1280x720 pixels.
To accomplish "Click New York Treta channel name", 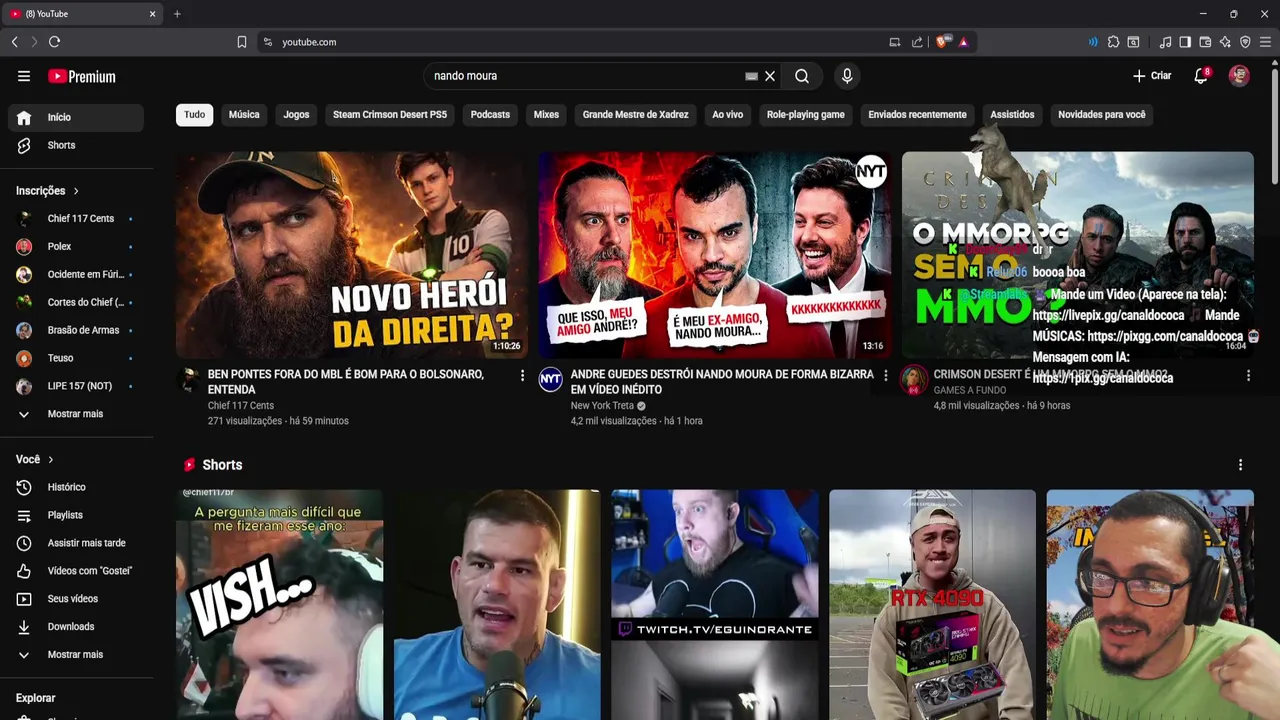I will 602,406.
